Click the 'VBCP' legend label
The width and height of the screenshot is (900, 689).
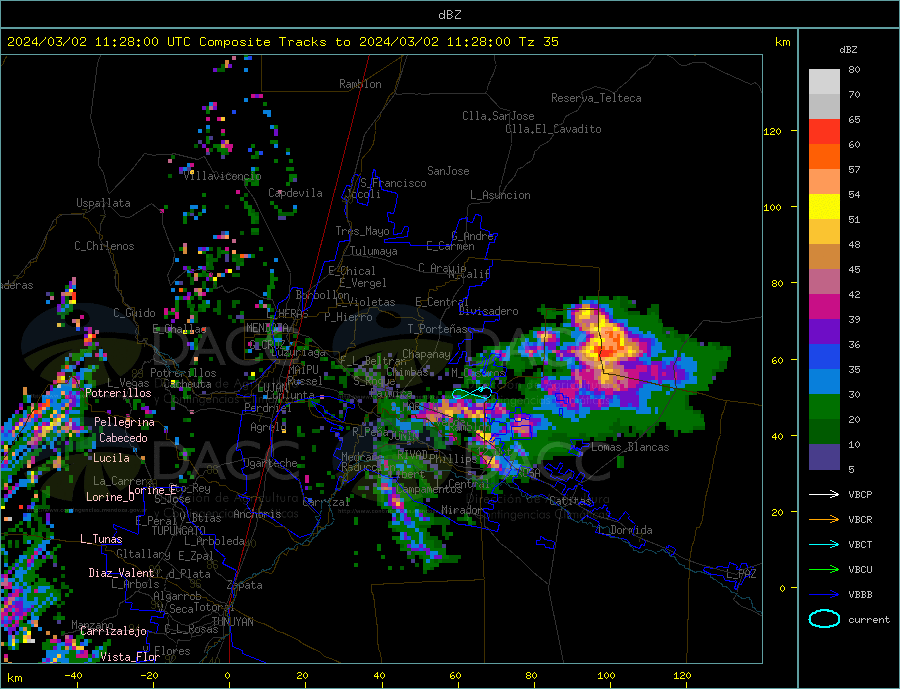[860, 494]
